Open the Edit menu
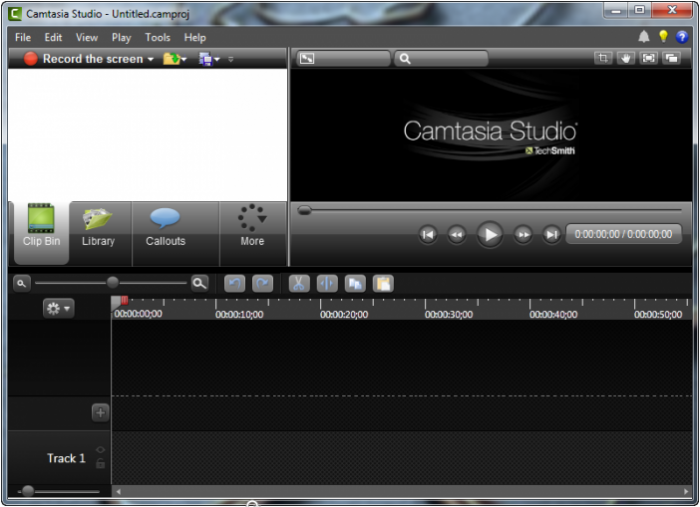 coord(53,37)
